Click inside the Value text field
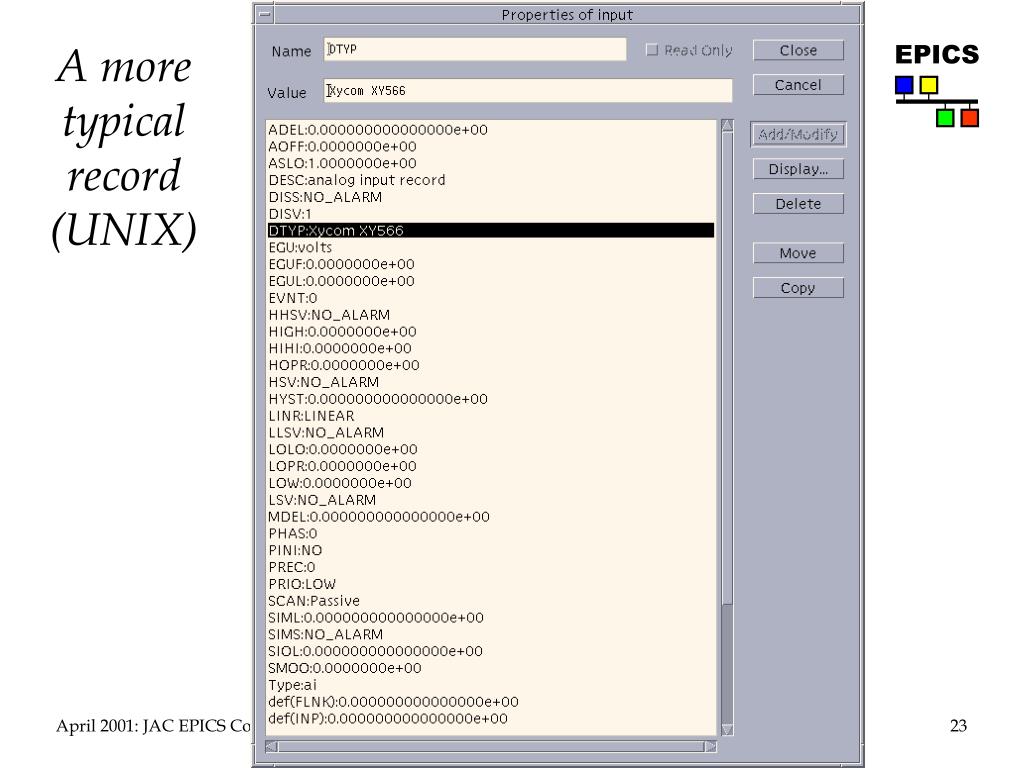Viewport: 1024px width, 768px height. 528,91
